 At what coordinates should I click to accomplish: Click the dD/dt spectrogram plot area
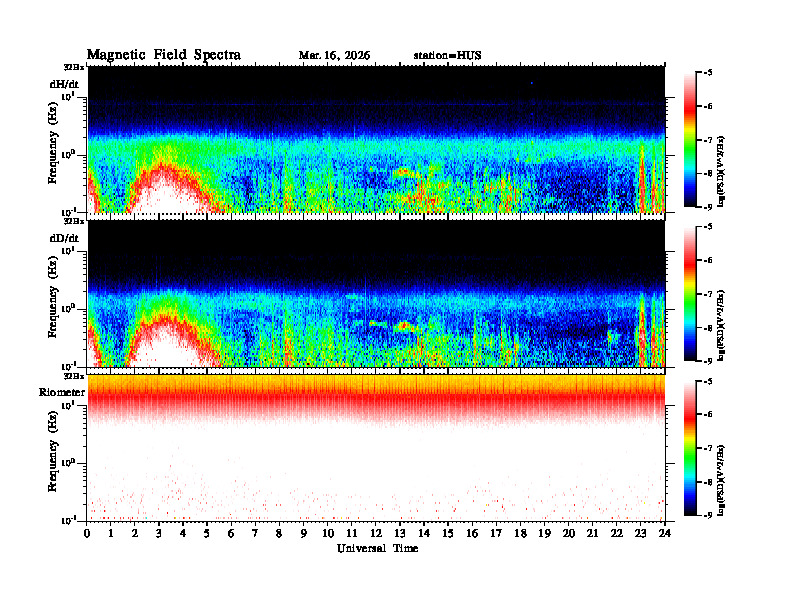pyautogui.click(x=376, y=293)
